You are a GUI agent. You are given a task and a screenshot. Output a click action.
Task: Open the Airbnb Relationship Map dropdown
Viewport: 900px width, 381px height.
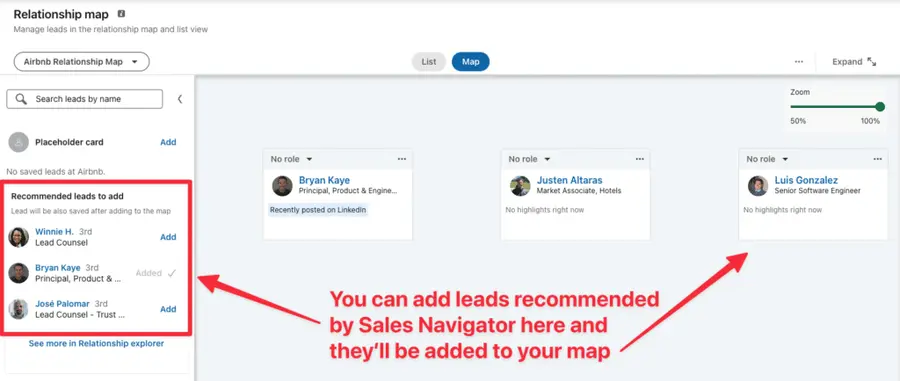(x=82, y=62)
